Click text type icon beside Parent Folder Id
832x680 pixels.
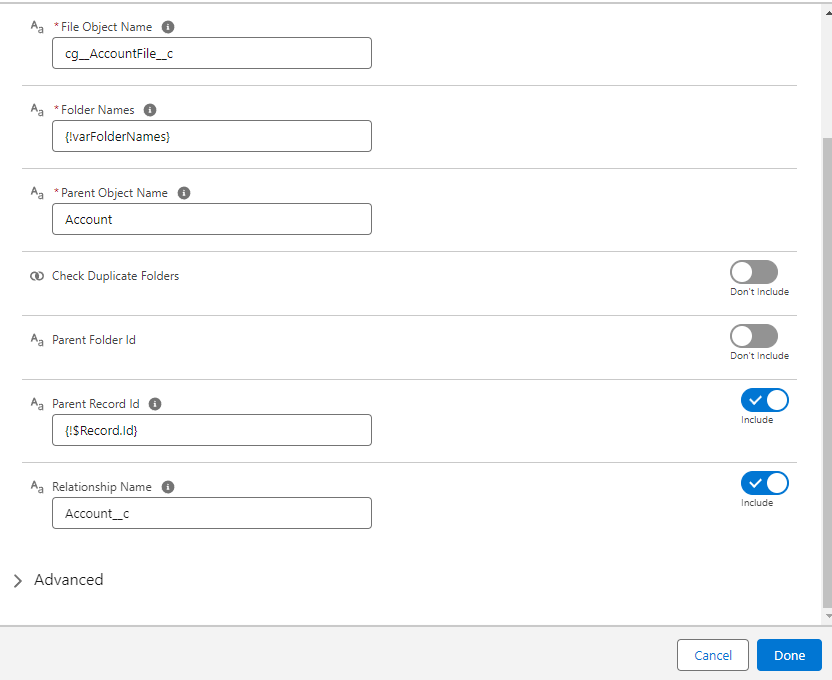(x=37, y=340)
